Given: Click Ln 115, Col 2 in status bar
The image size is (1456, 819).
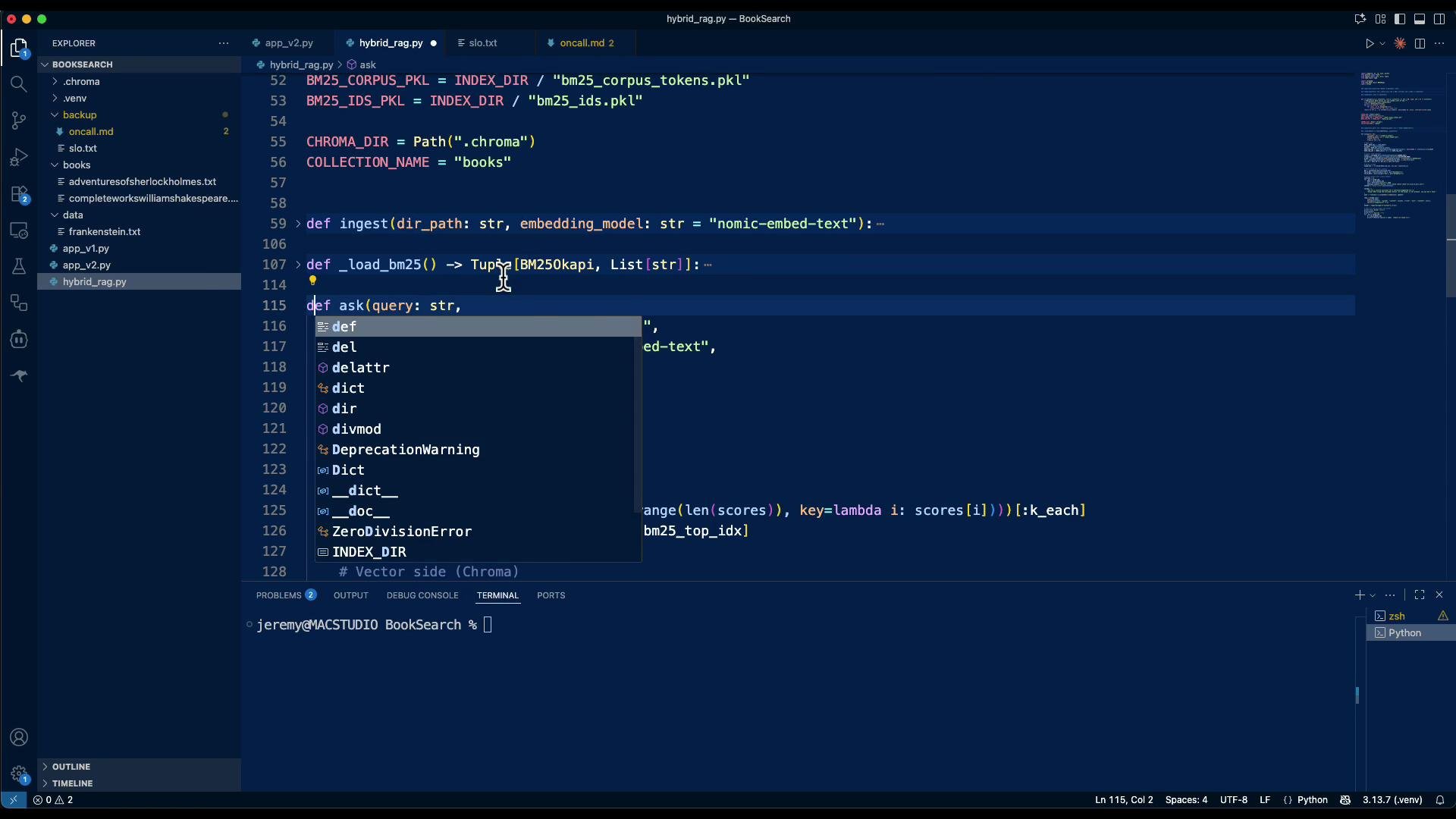Looking at the screenshot, I should tap(1124, 800).
